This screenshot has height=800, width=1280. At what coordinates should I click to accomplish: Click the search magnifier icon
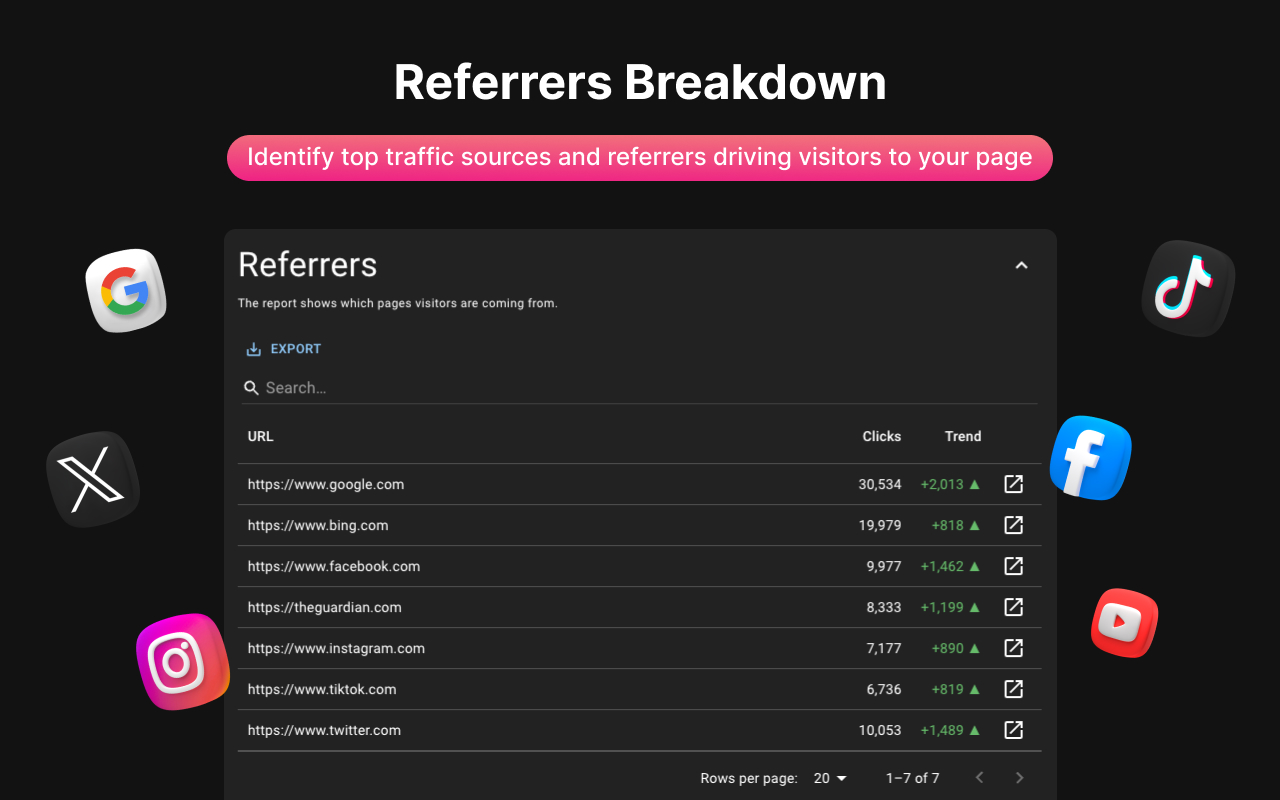tap(251, 387)
